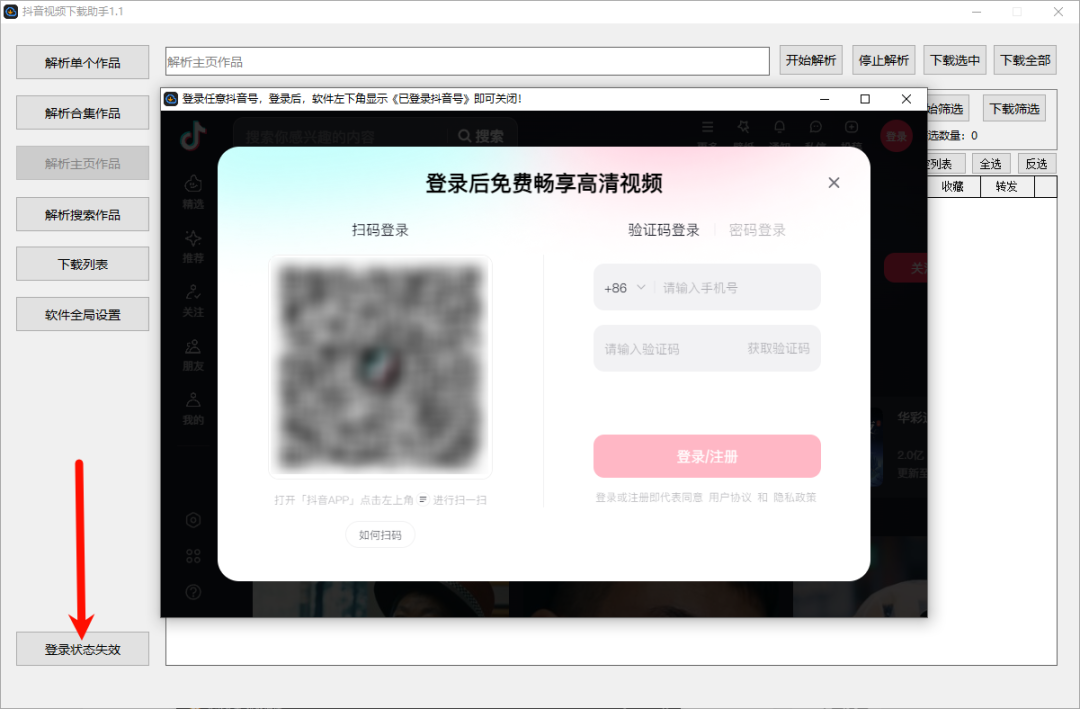Click the 转发 column header
The image size is (1080, 709).
(1006, 186)
